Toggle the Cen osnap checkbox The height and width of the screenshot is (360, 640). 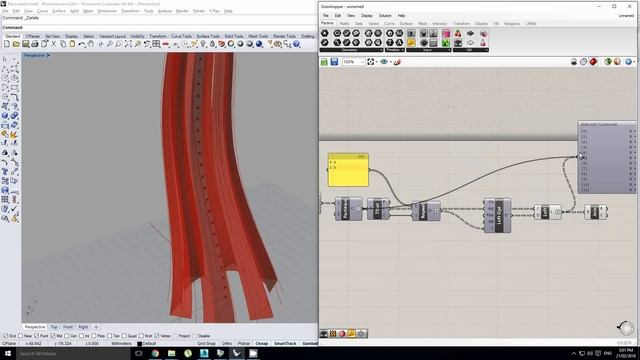click(67, 336)
